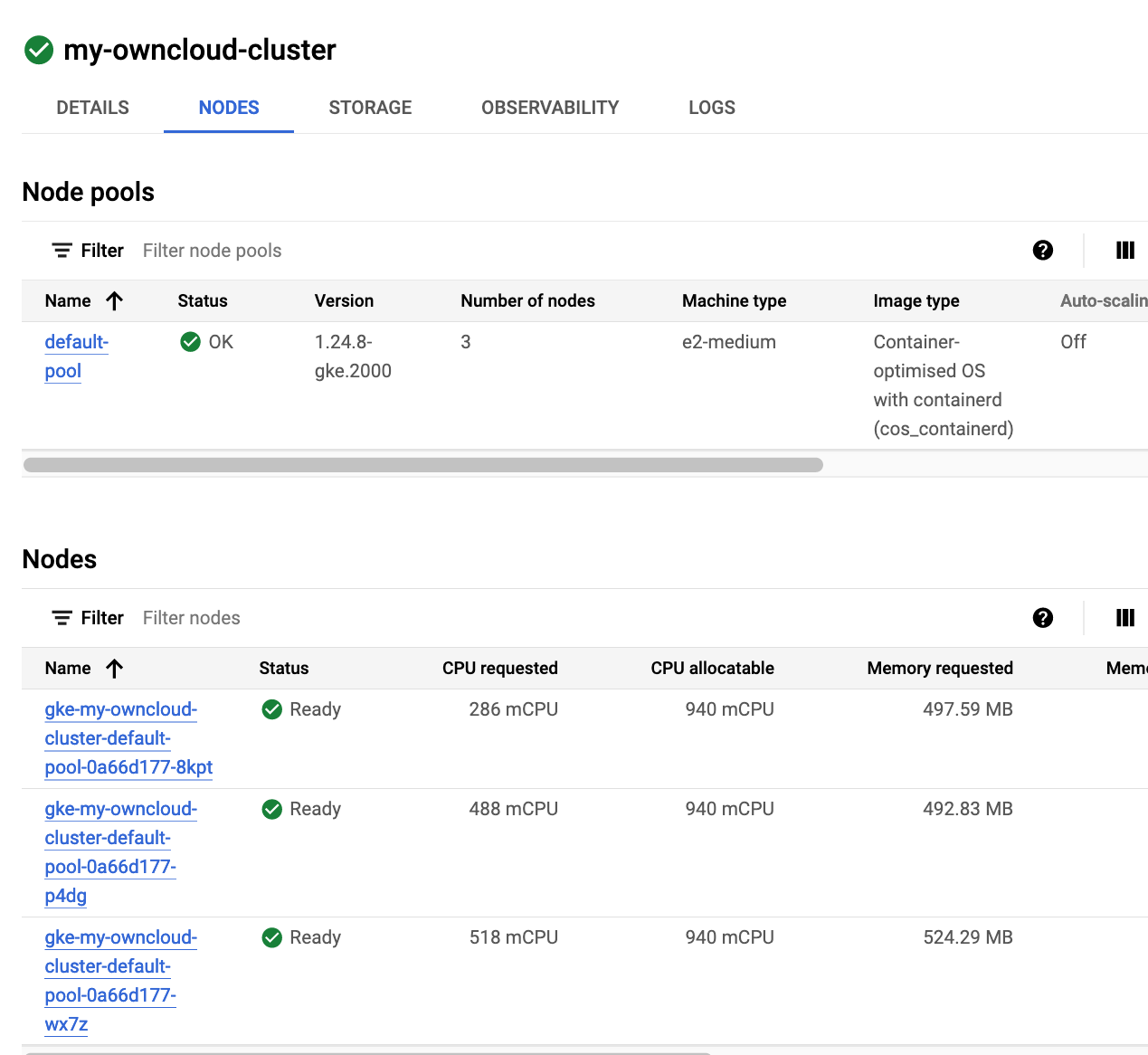
Task: Open help for the Node pools table
Action: pos(1042,251)
